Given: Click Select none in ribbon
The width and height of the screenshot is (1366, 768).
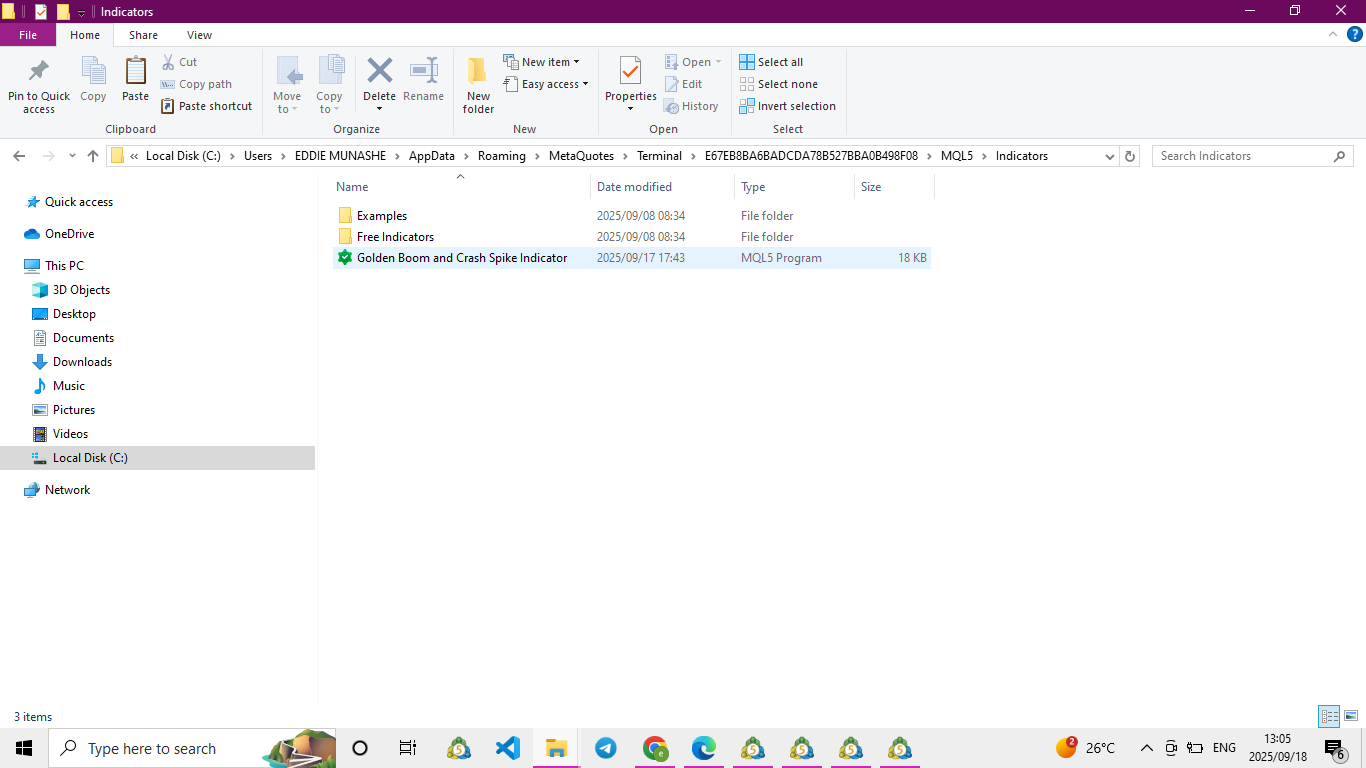Looking at the screenshot, I should click(778, 84).
